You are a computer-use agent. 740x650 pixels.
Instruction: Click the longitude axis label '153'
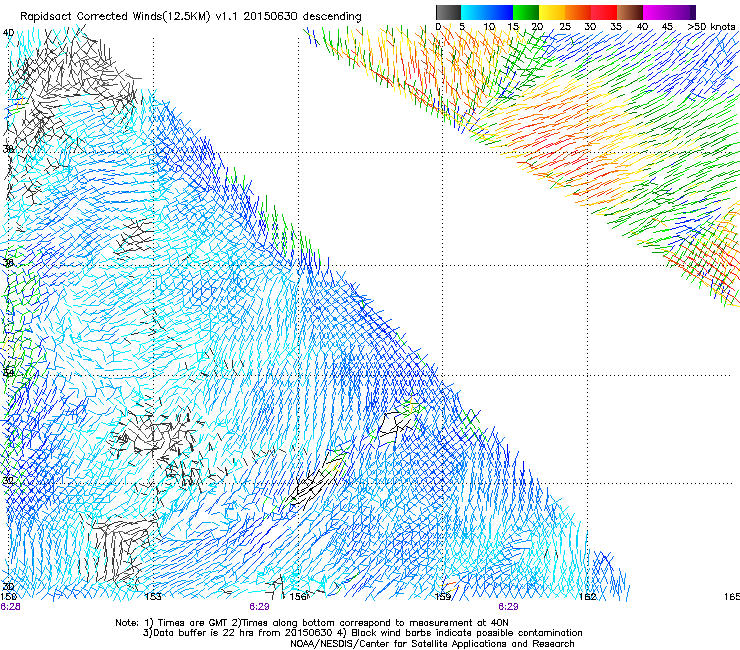(x=153, y=597)
